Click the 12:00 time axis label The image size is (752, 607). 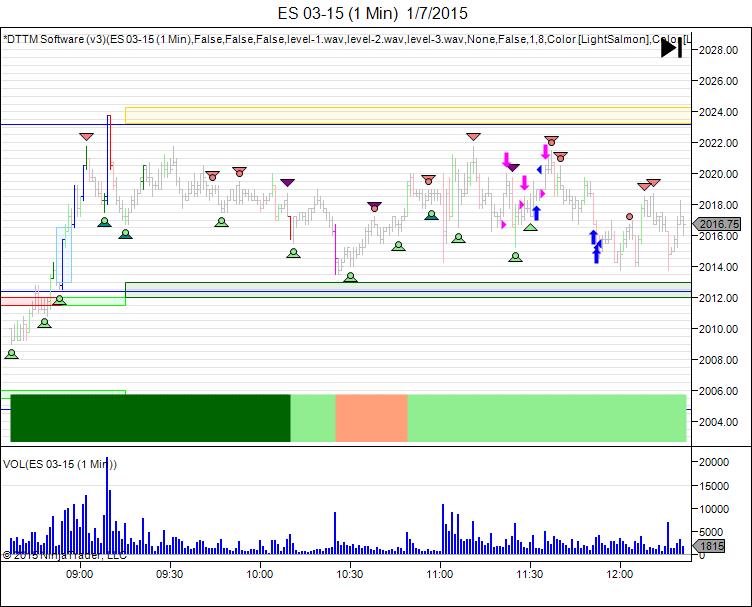620,574
